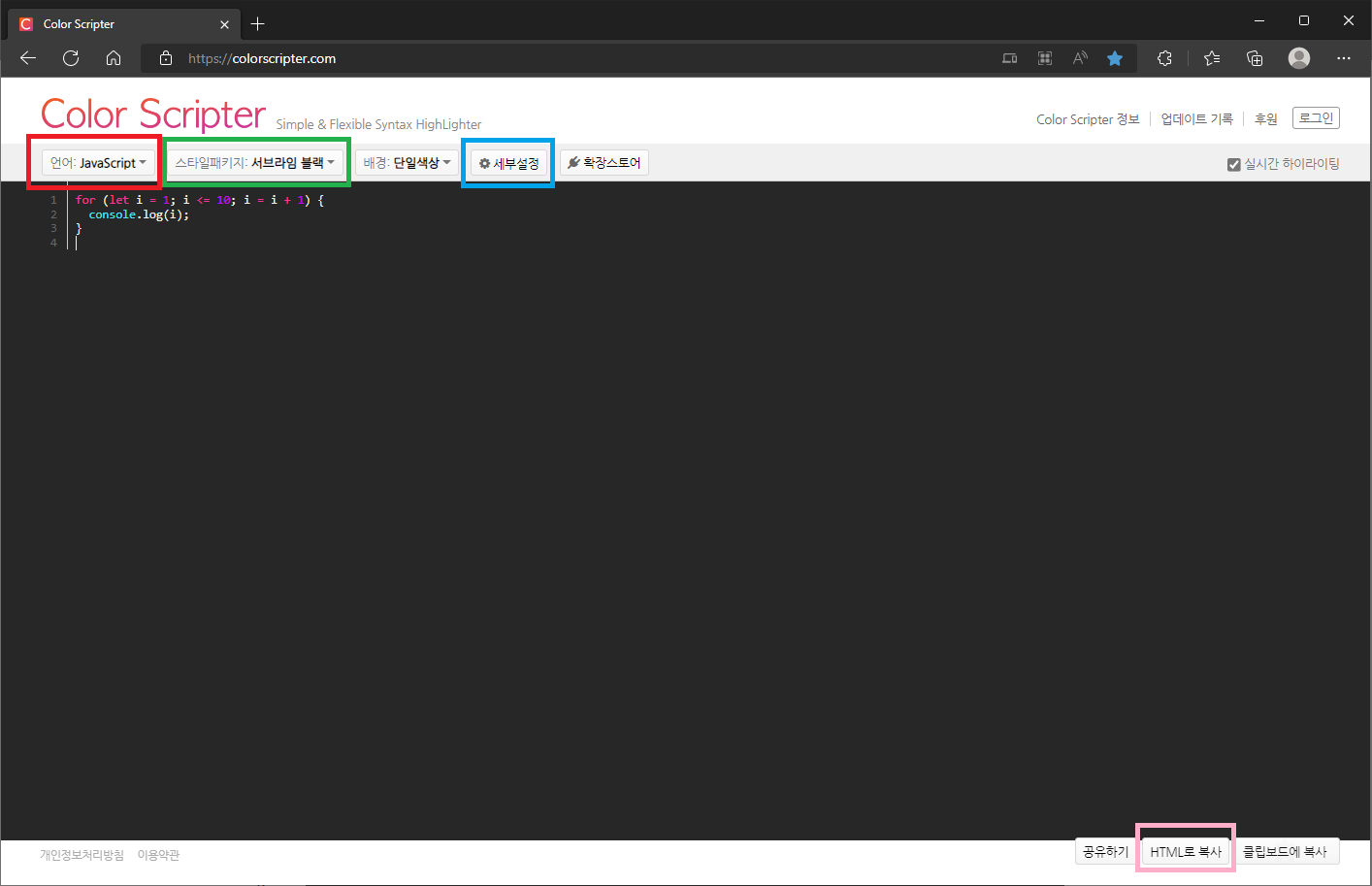Image resolution: width=1372 pixels, height=886 pixels.
Task: Open the QR or collections grid icon
Action: [1045, 58]
